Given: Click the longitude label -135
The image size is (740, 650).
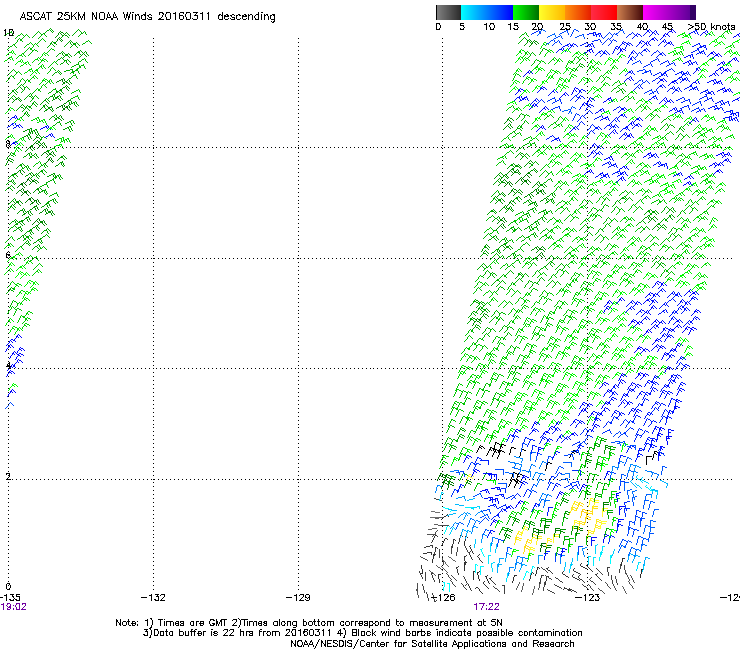Looking at the screenshot, I should pos(10,598).
